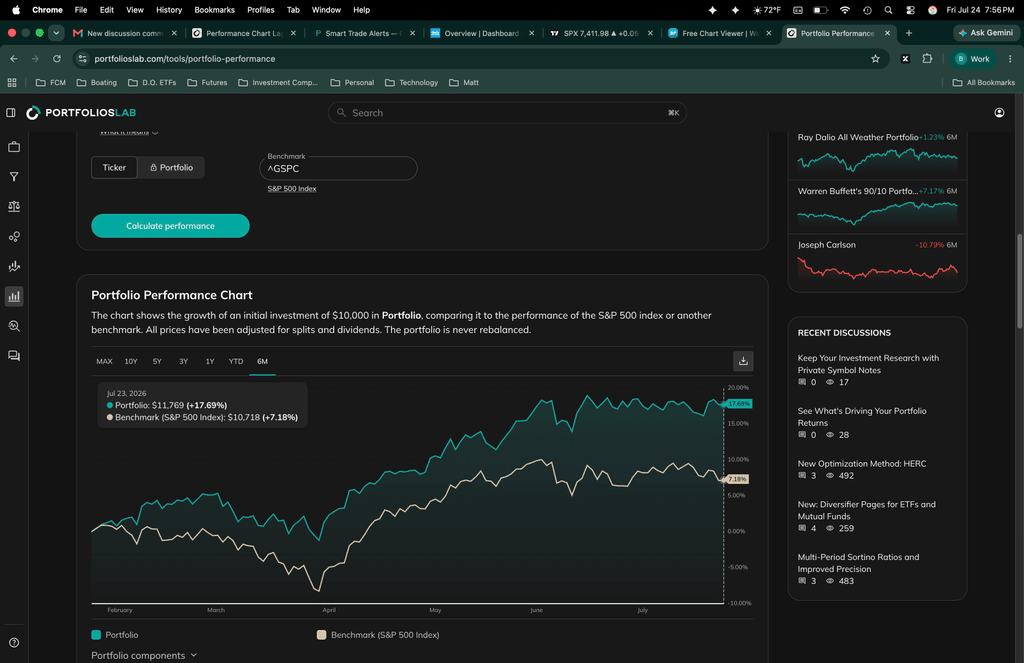
Task: Reload the page in Chrome
Action: (57, 59)
